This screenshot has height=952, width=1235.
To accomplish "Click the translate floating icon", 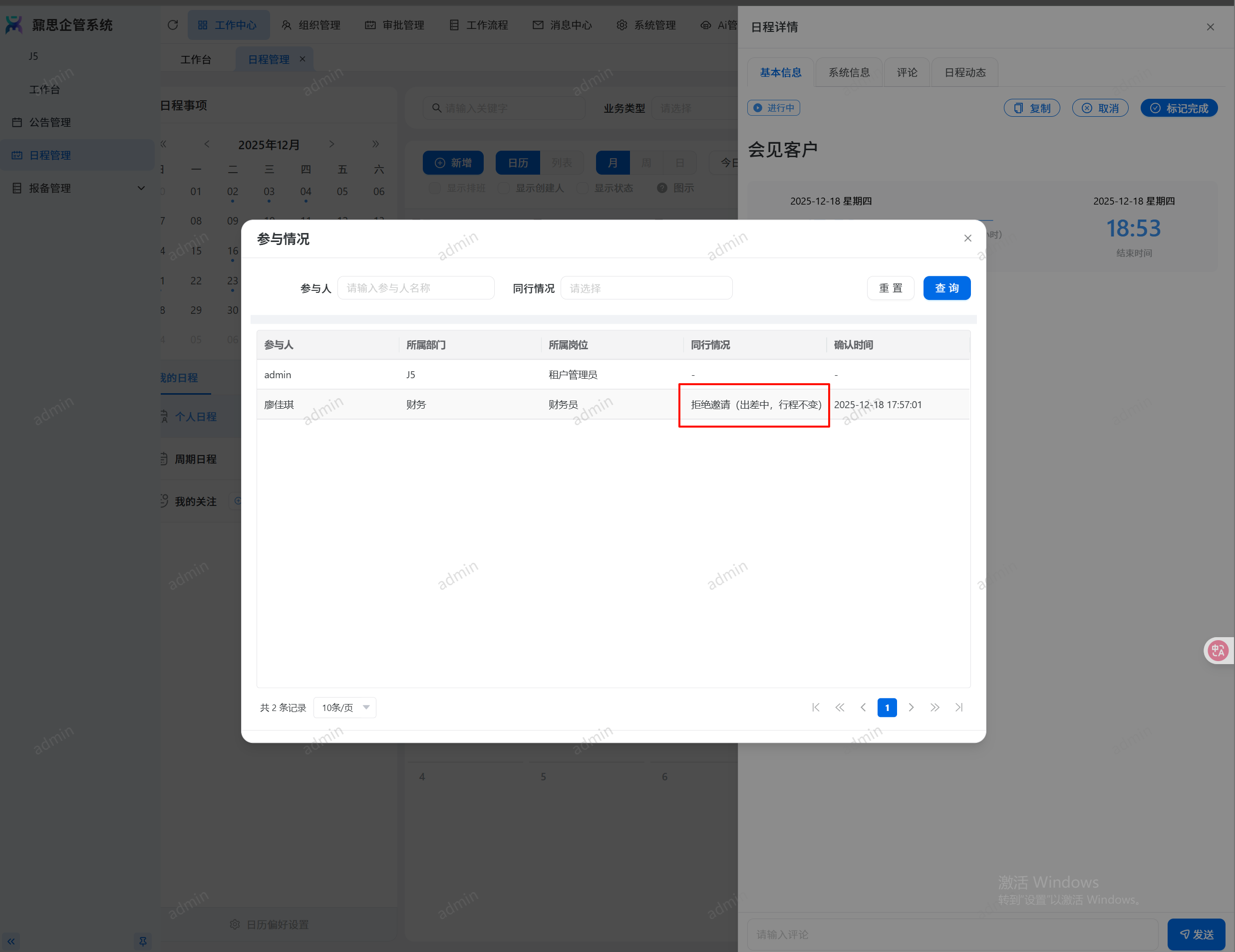I will click(1218, 651).
